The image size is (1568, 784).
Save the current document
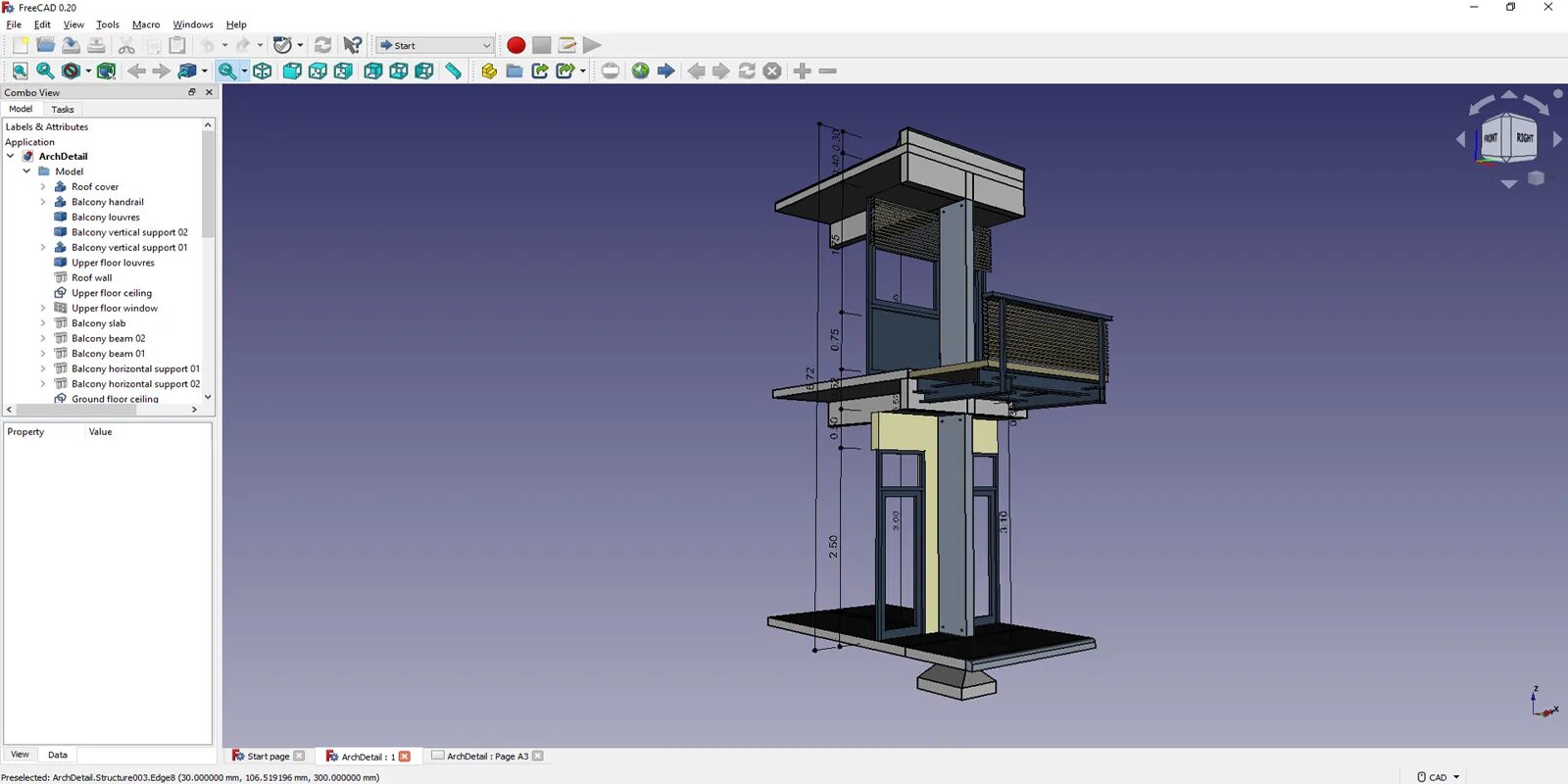(71, 45)
